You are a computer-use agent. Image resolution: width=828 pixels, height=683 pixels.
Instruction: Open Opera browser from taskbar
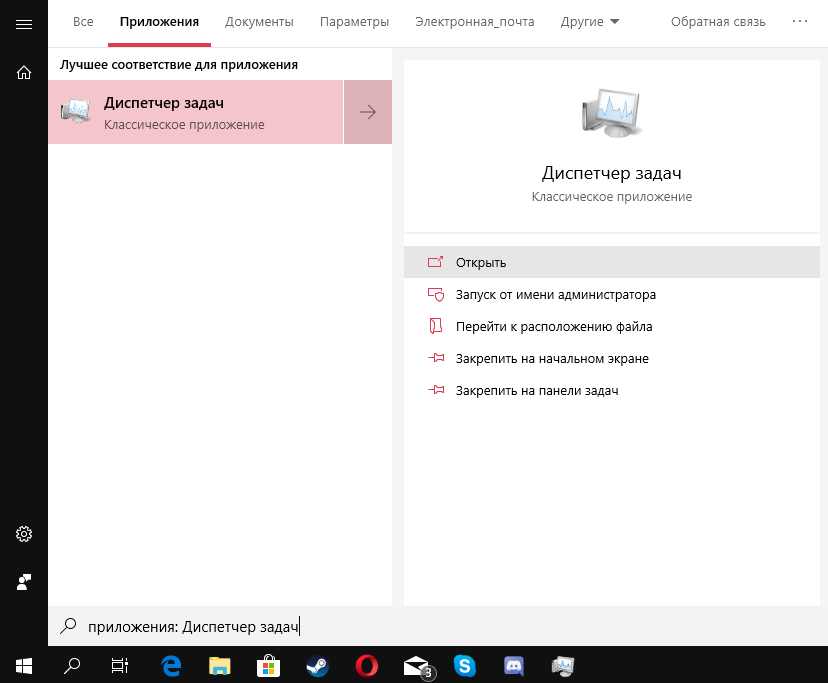(x=366, y=665)
